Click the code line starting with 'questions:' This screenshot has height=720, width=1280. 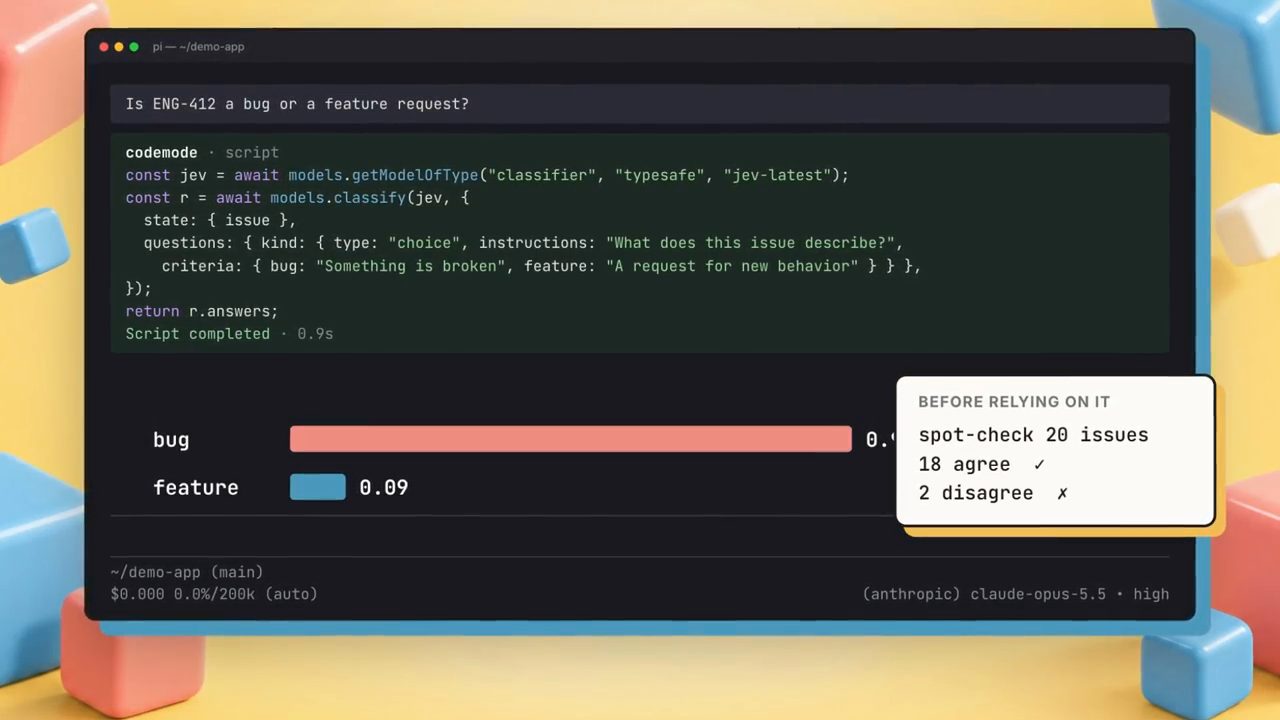tap(523, 243)
